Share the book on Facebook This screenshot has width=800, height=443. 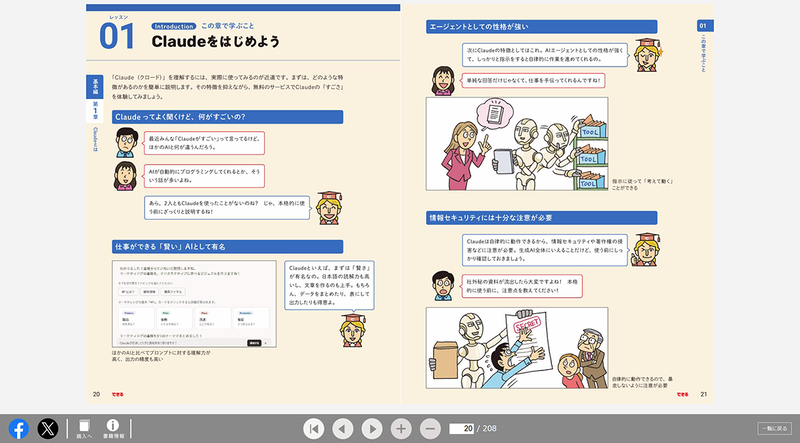coord(18,429)
